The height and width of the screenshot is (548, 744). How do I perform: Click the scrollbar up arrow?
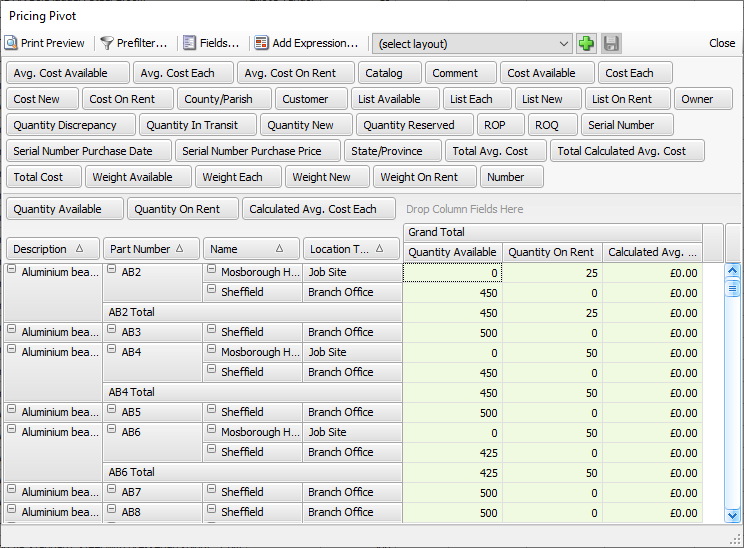click(732, 270)
